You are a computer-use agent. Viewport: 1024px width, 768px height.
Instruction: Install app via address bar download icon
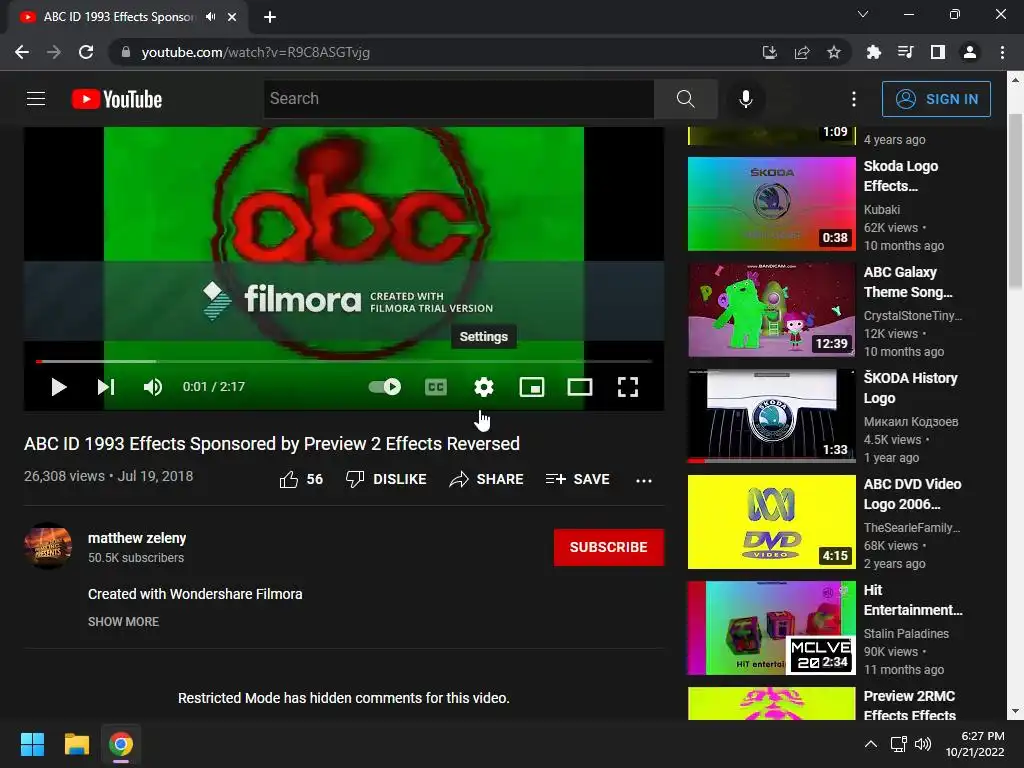point(770,52)
